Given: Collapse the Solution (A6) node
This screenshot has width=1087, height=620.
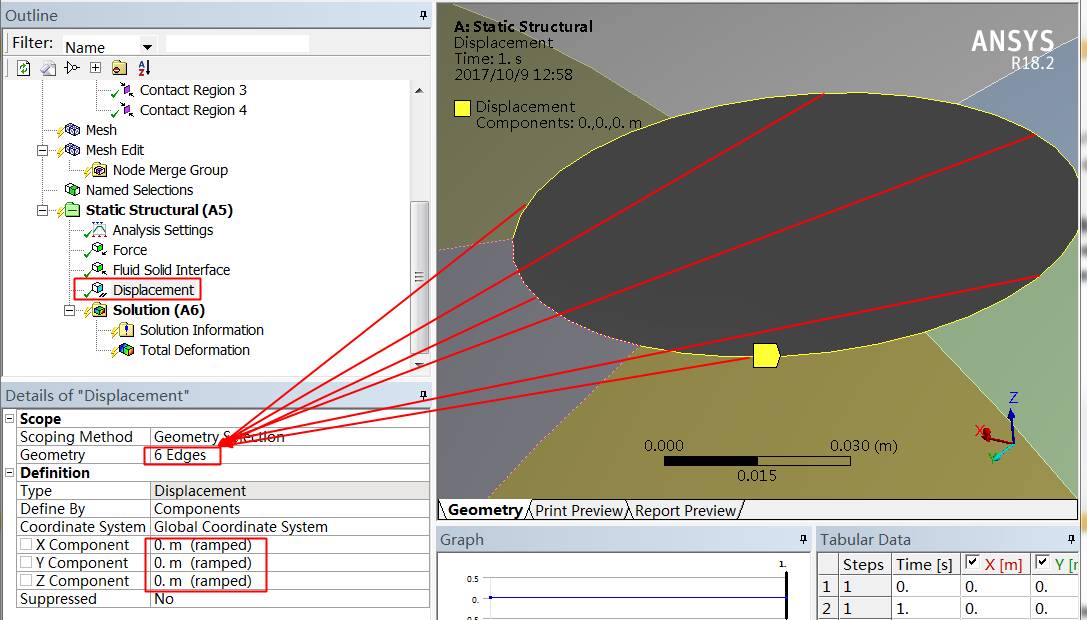Looking at the screenshot, I should click(69, 310).
